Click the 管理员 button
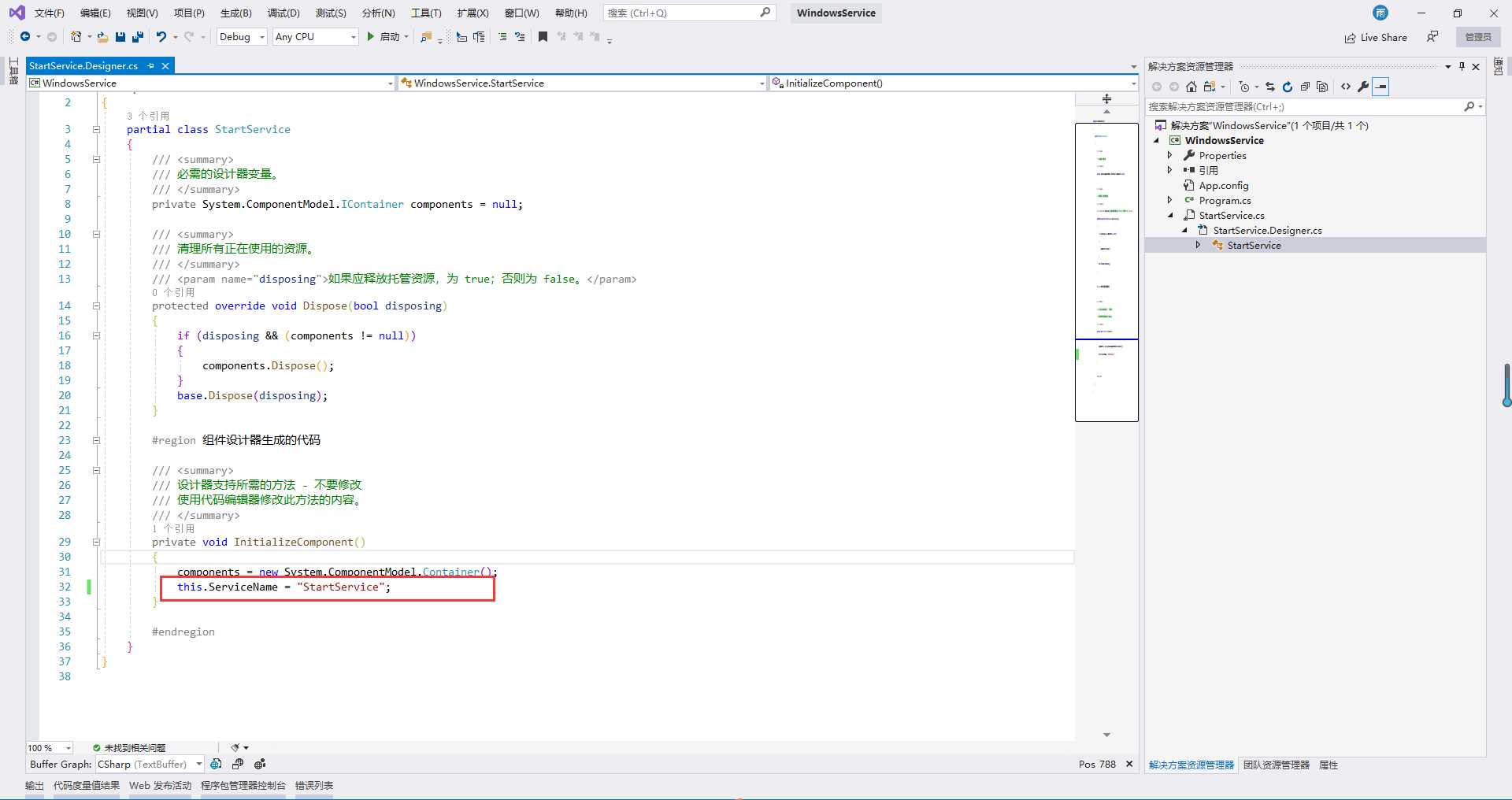This screenshot has width=1512, height=800. [1478, 37]
